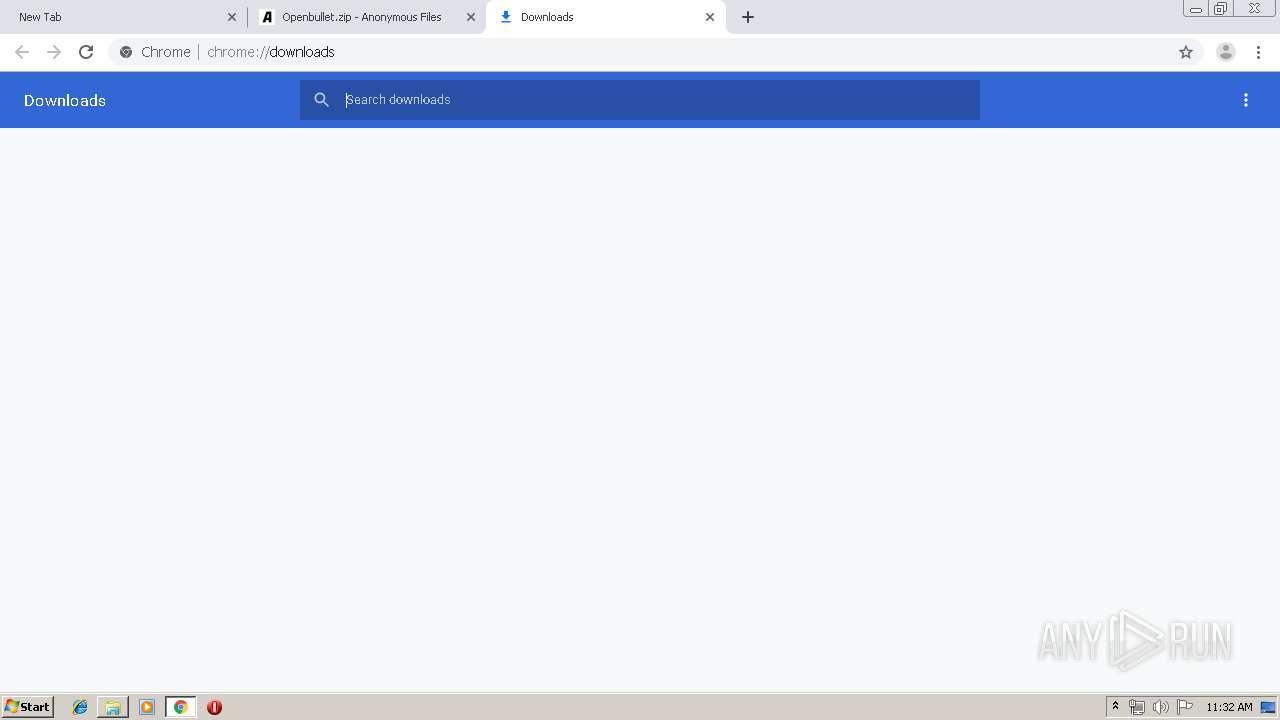Viewport: 1280px width, 720px height.
Task: Close the Openbullet.zip tab
Action: 471,17
